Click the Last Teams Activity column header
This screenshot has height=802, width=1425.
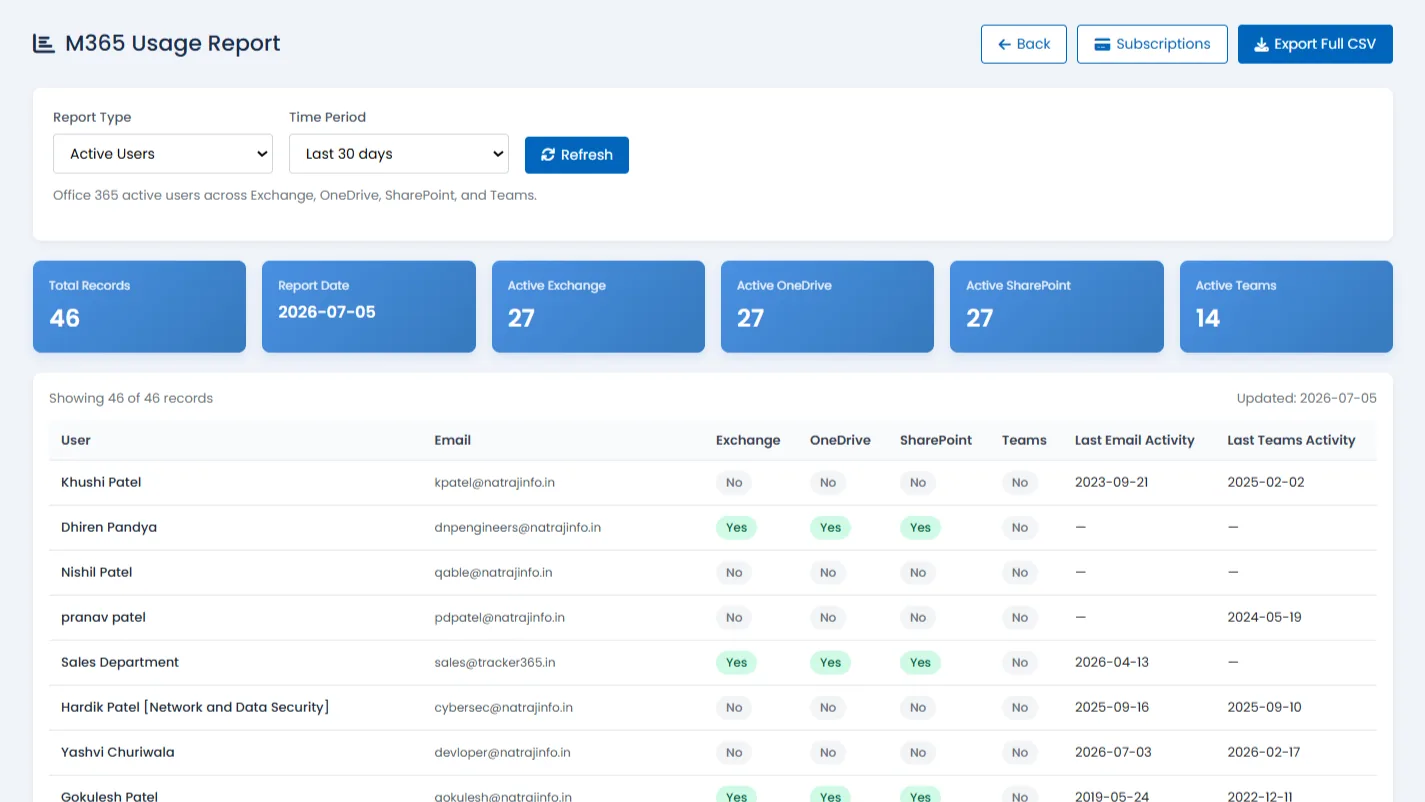point(1291,440)
